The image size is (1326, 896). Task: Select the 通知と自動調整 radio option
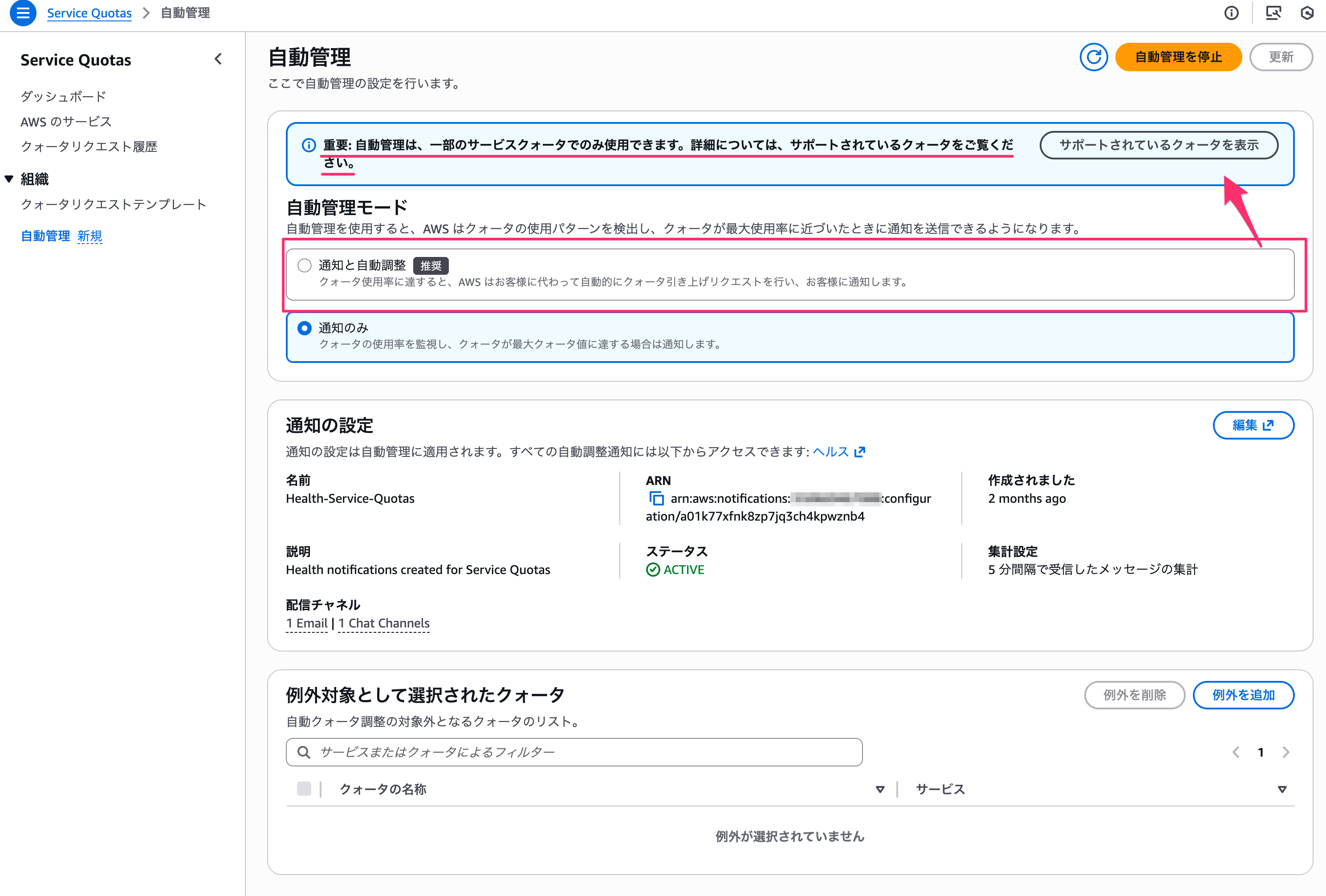point(304,265)
